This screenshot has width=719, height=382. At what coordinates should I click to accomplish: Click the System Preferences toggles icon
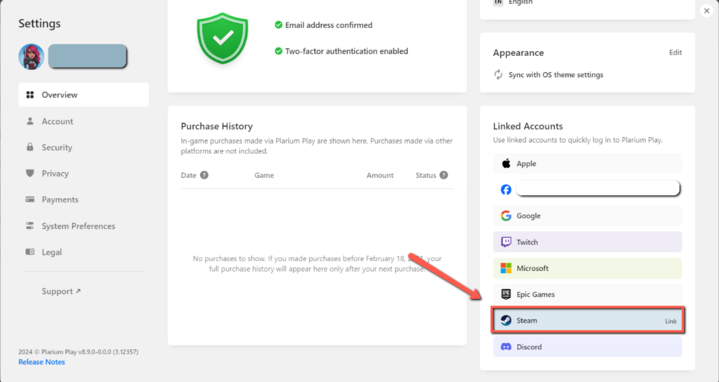[x=30, y=226]
